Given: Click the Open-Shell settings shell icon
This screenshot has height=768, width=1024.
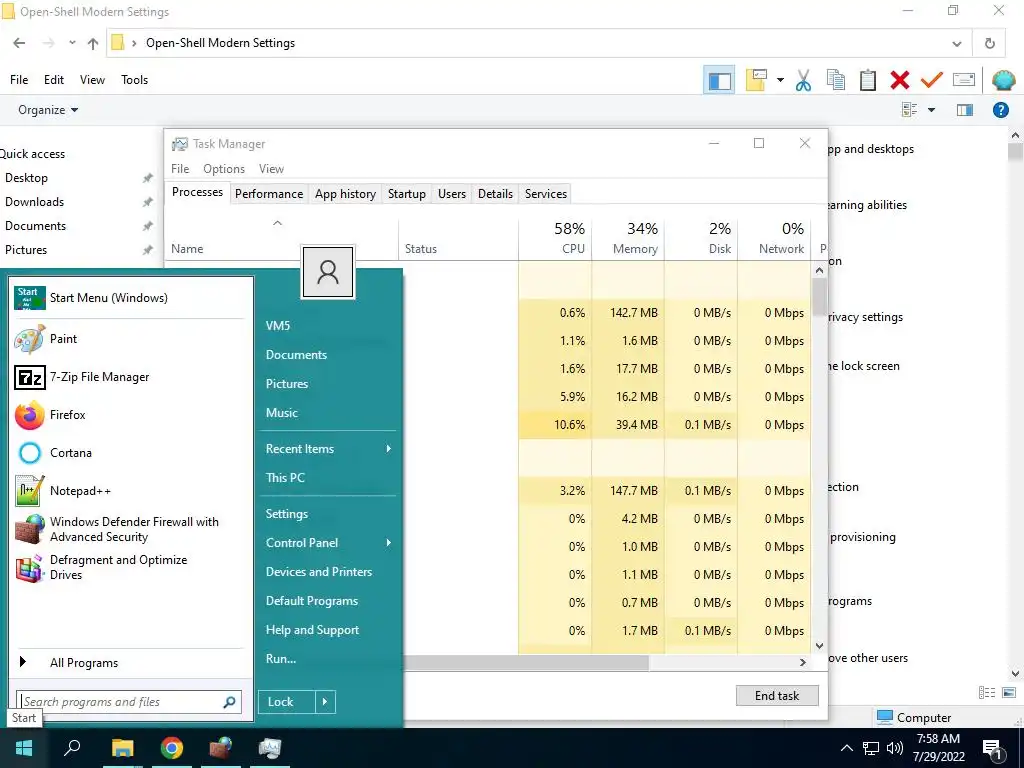Looking at the screenshot, I should coord(1002,80).
